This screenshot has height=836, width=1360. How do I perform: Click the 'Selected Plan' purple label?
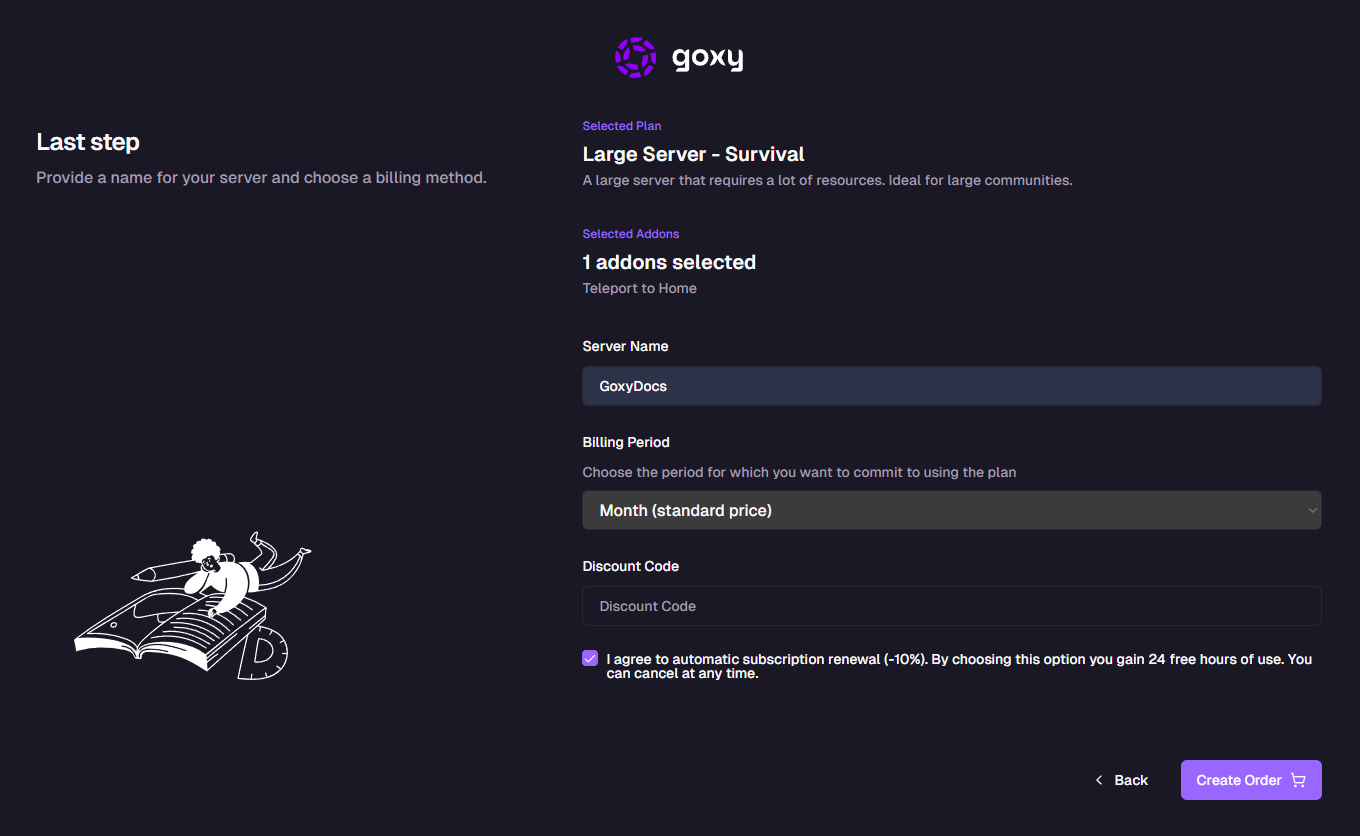click(x=622, y=126)
